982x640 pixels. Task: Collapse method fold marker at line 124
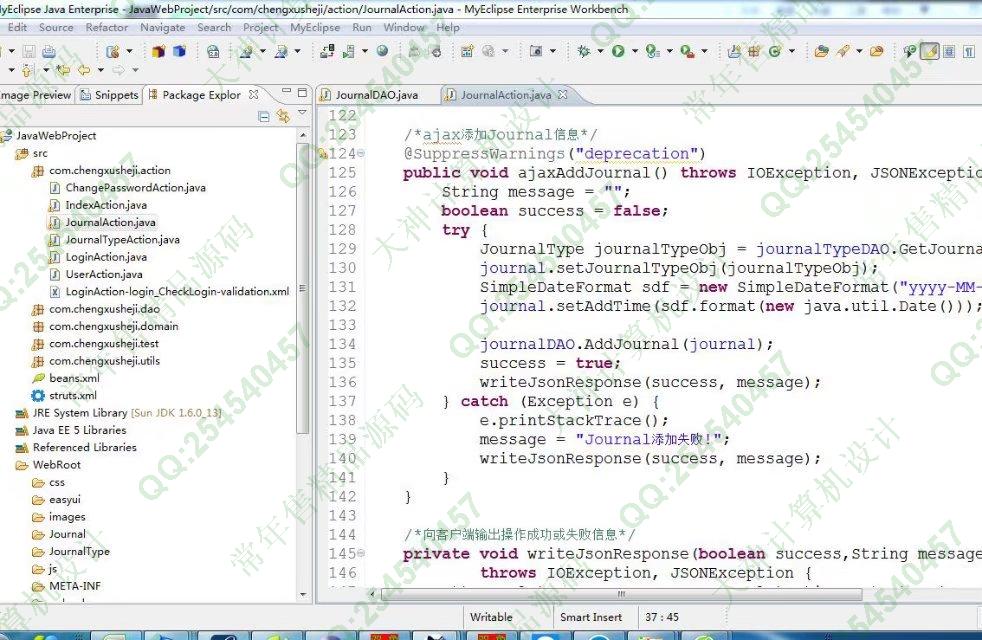pyautogui.click(x=361, y=153)
